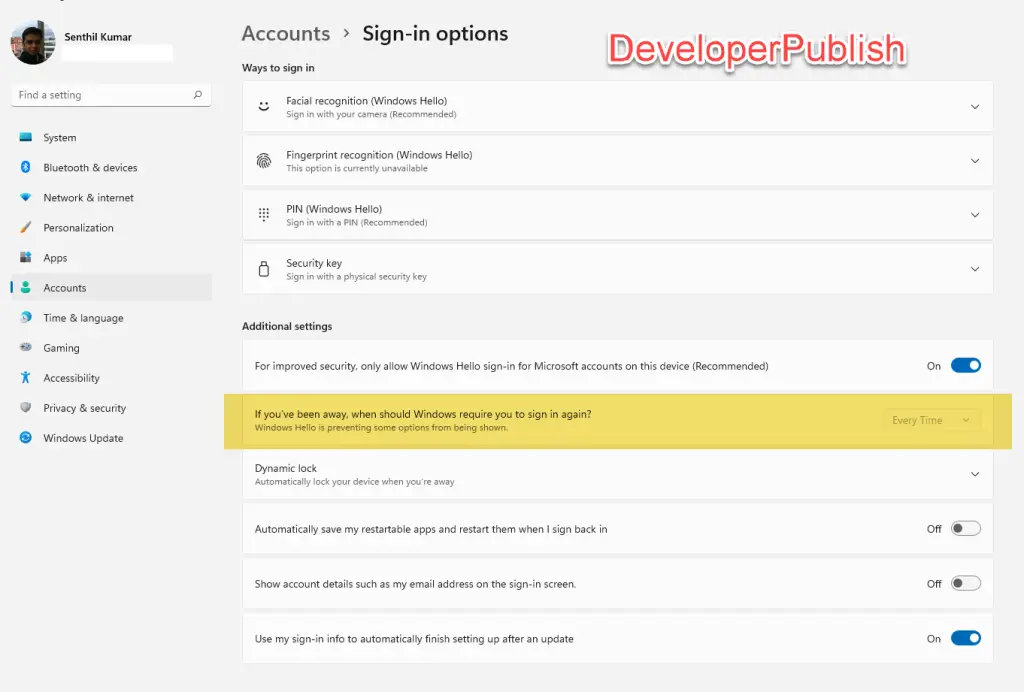
Task: Click the Accessibility figure icon
Action: tap(25, 377)
